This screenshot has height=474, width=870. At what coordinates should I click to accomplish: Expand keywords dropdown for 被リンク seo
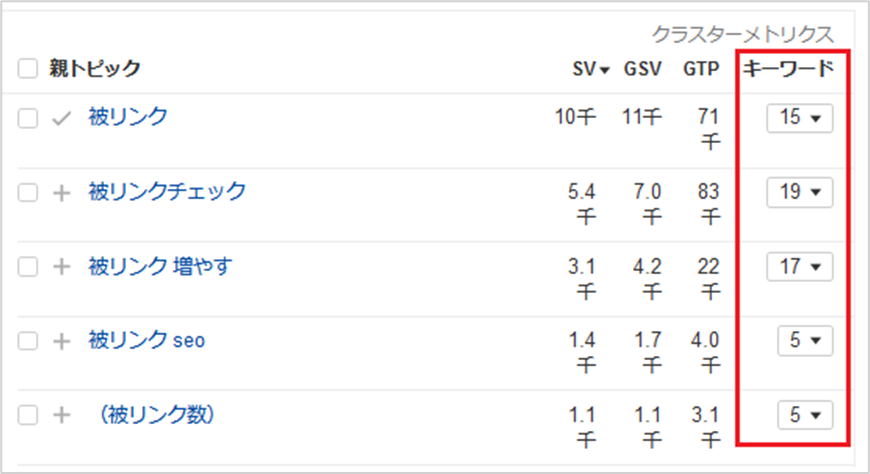pyautogui.click(x=805, y=340)
